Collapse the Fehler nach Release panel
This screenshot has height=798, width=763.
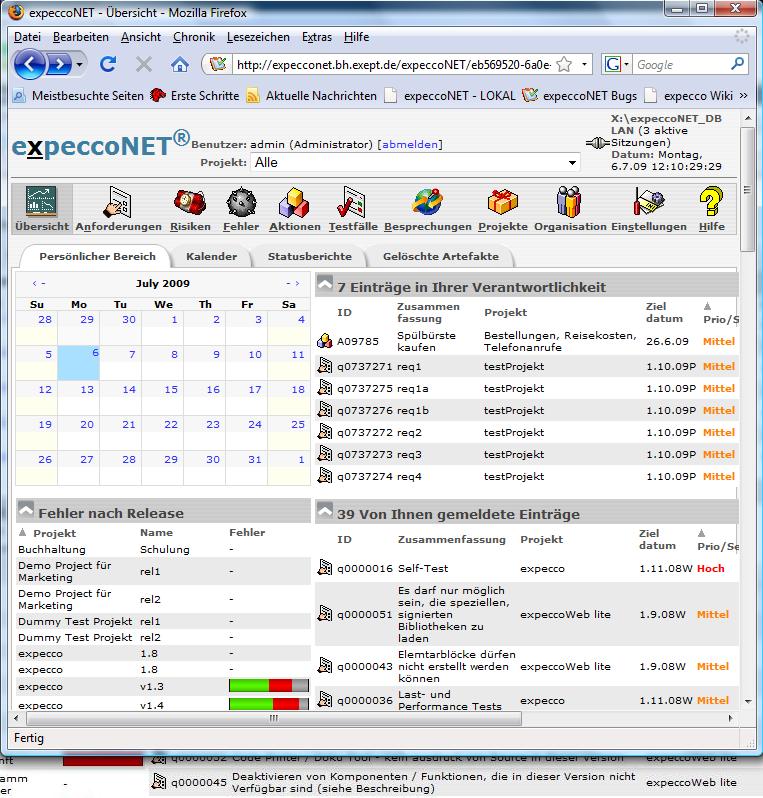coord(26,511)
